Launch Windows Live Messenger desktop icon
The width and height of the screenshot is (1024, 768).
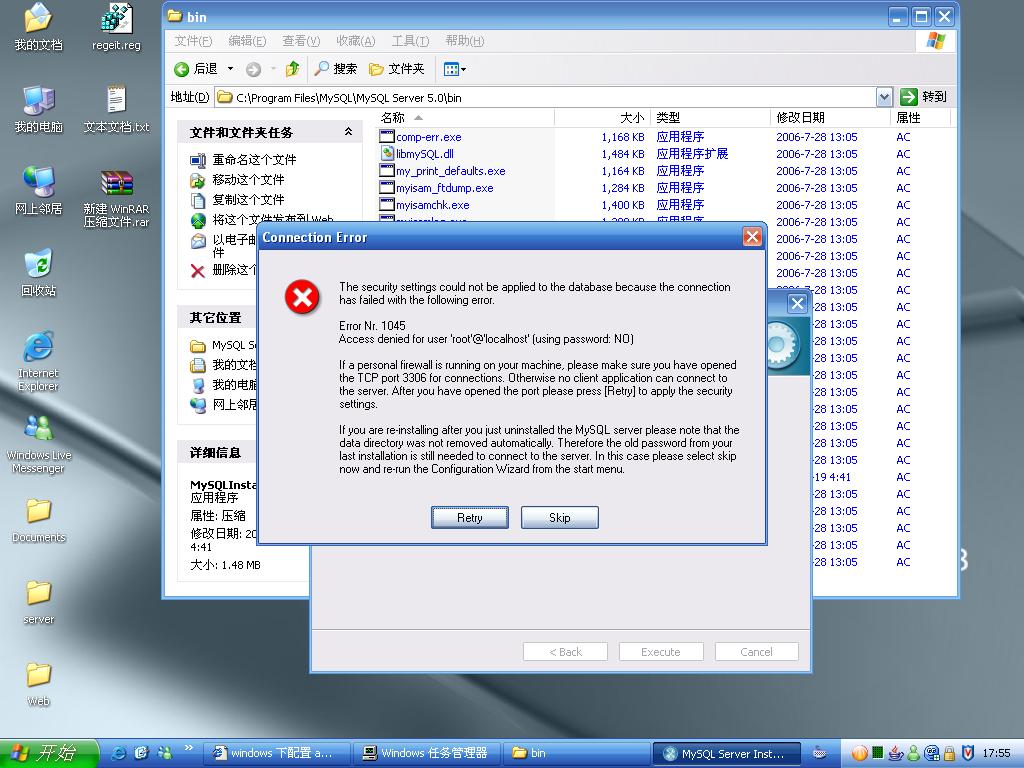pos(39,444)
